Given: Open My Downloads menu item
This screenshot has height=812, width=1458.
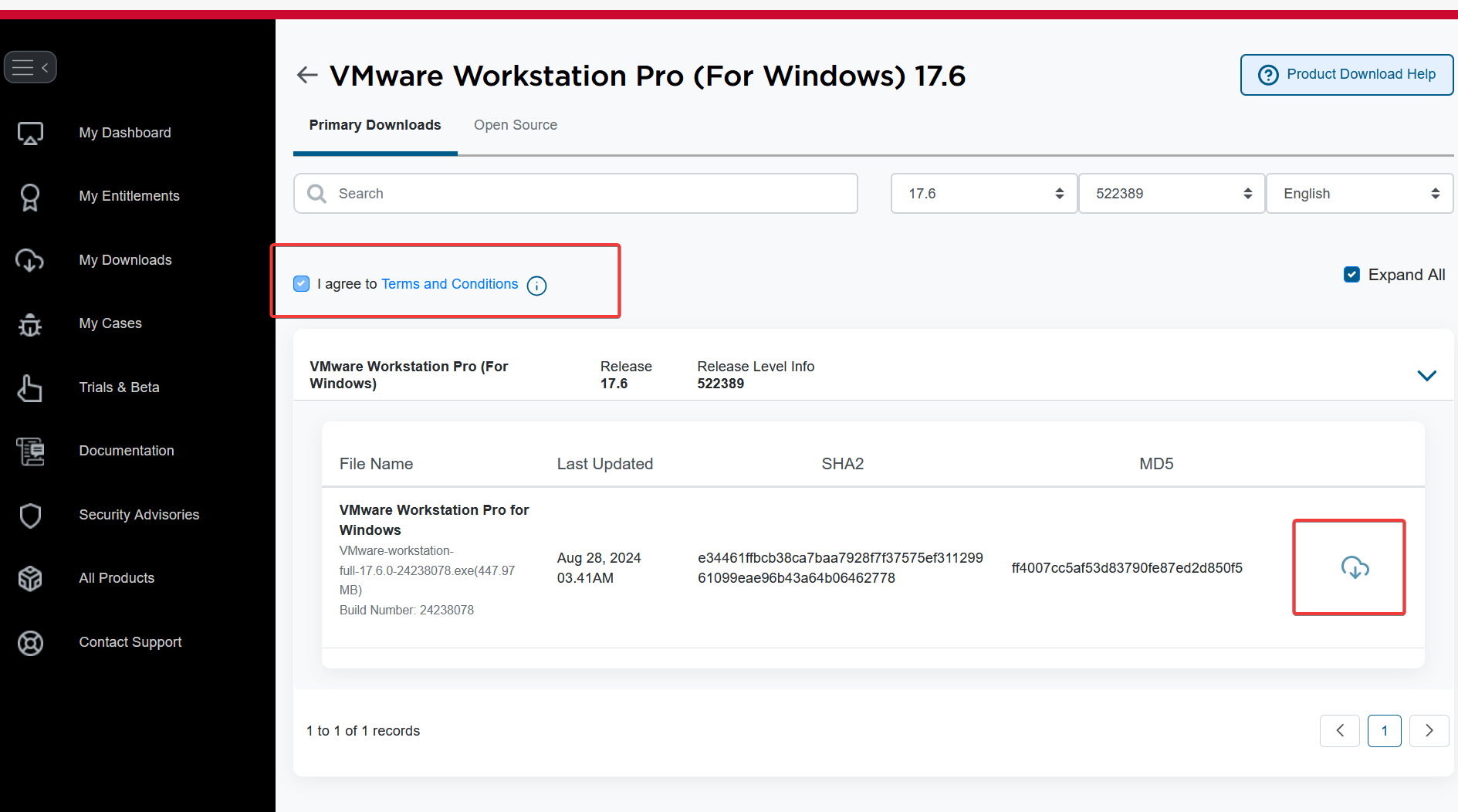Looking at the screenshot, I should pyautogui.click(x=125, y=260).
